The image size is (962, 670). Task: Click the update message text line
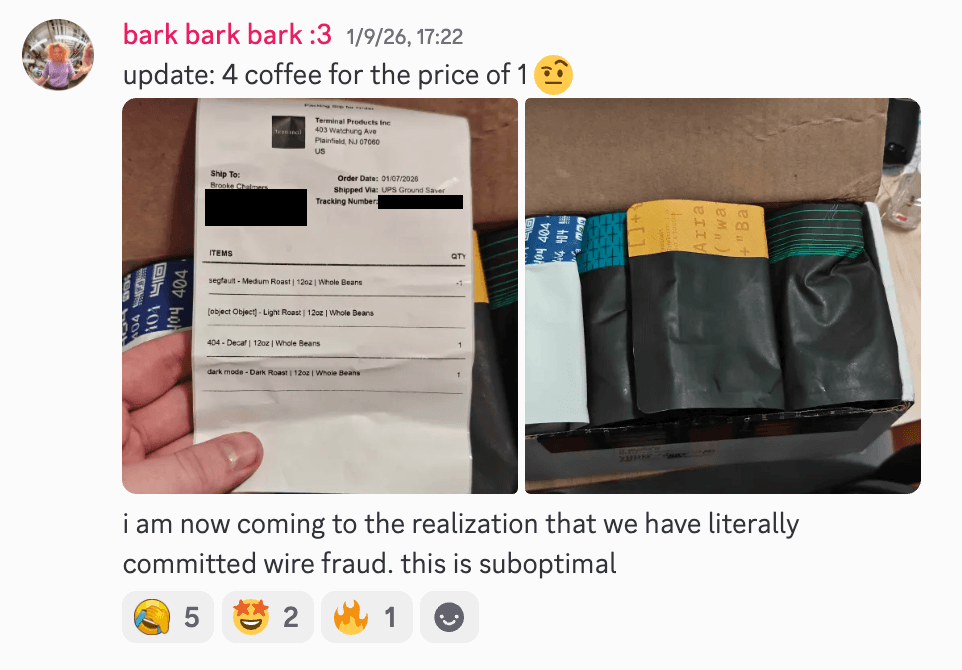tap(325, 75)
